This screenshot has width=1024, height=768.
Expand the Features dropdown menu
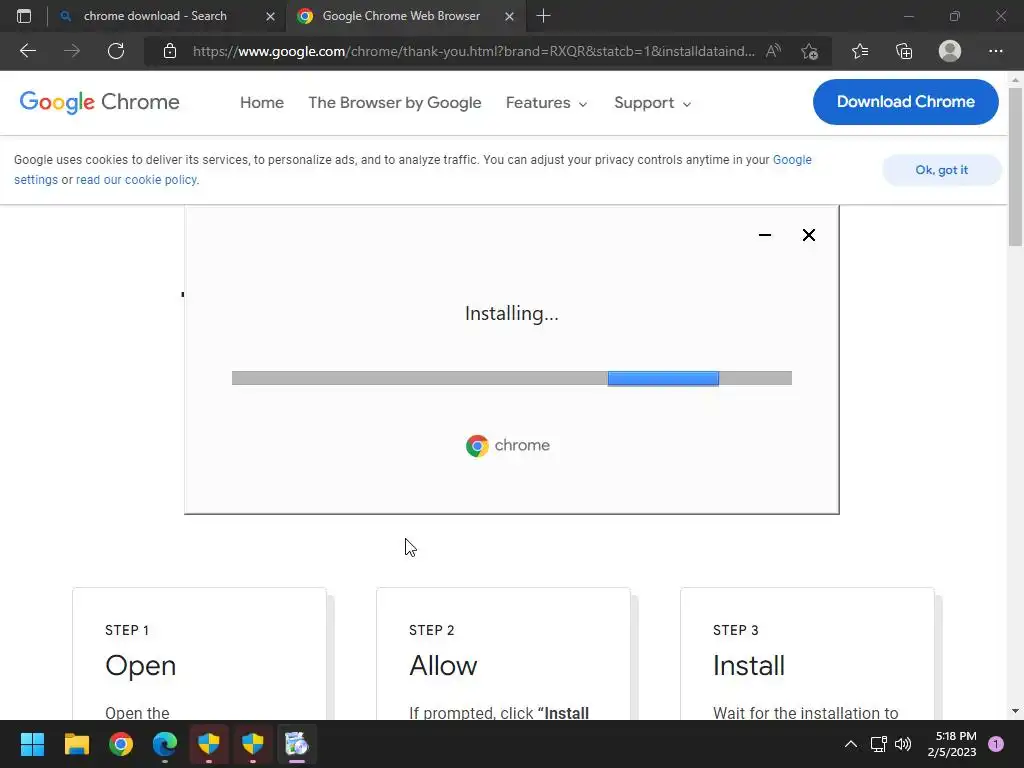(547, 103)
